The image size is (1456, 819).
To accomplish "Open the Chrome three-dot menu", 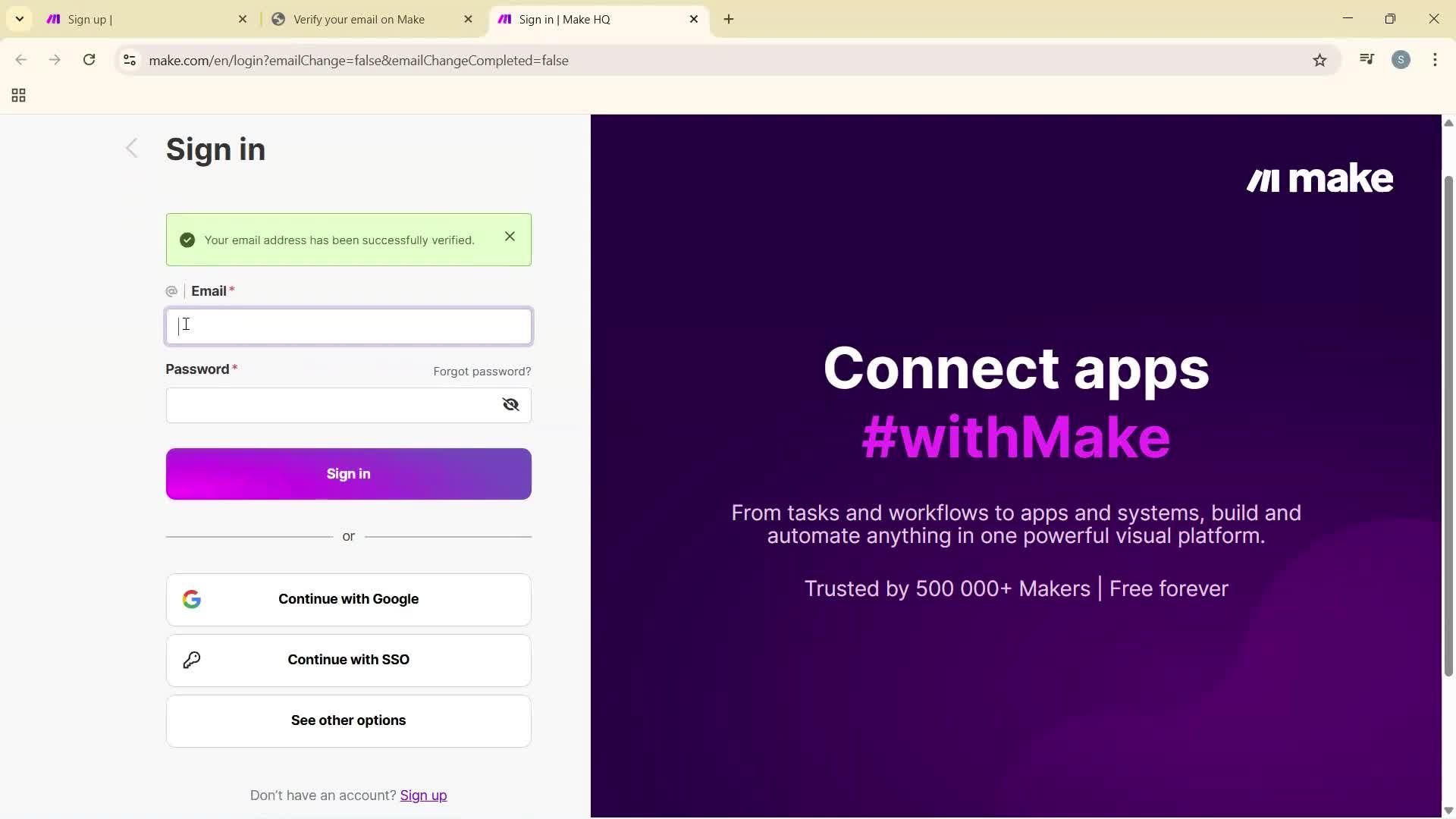I will pos(1435,59).
